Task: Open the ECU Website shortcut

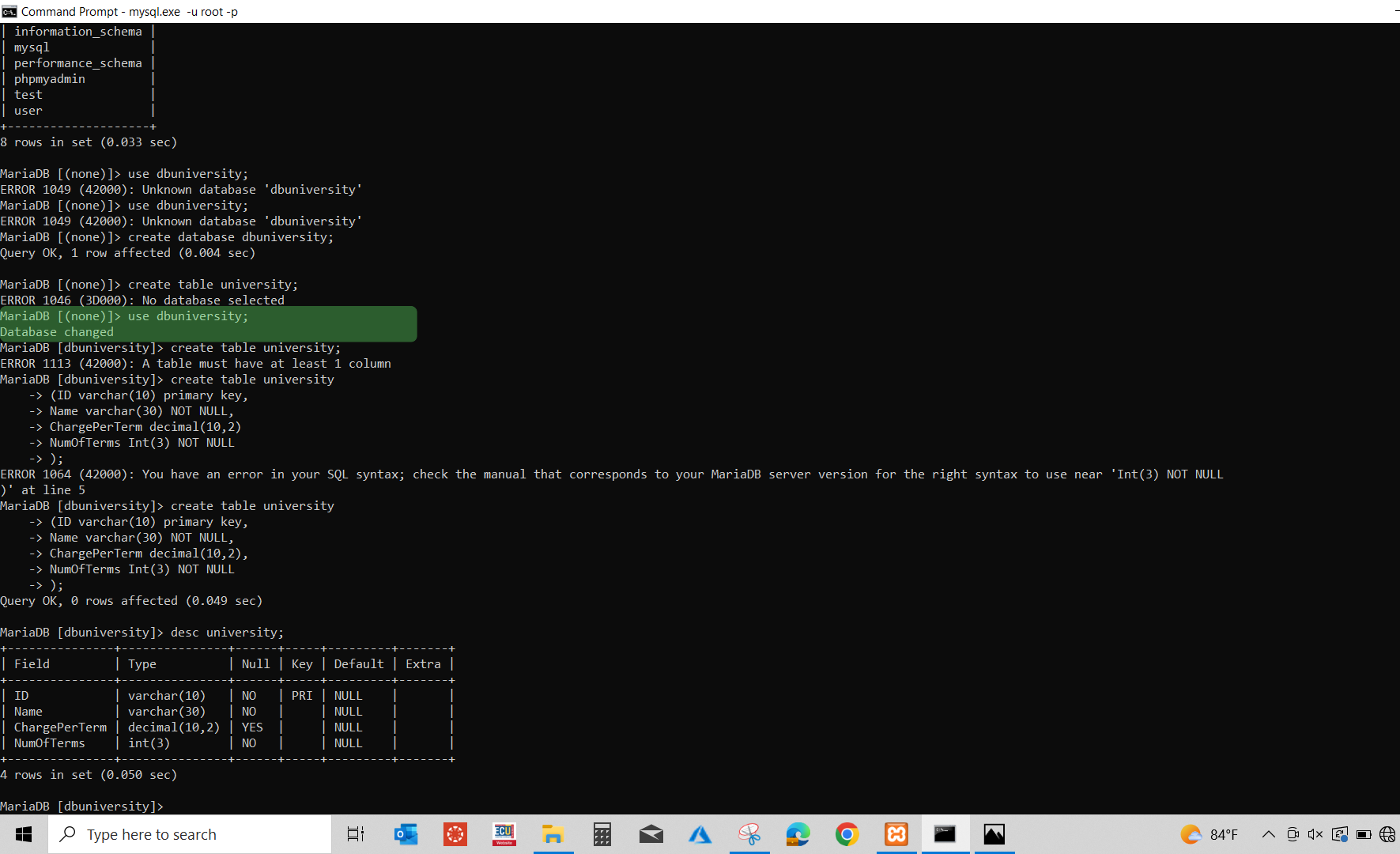Action: [x=504, y=834]
